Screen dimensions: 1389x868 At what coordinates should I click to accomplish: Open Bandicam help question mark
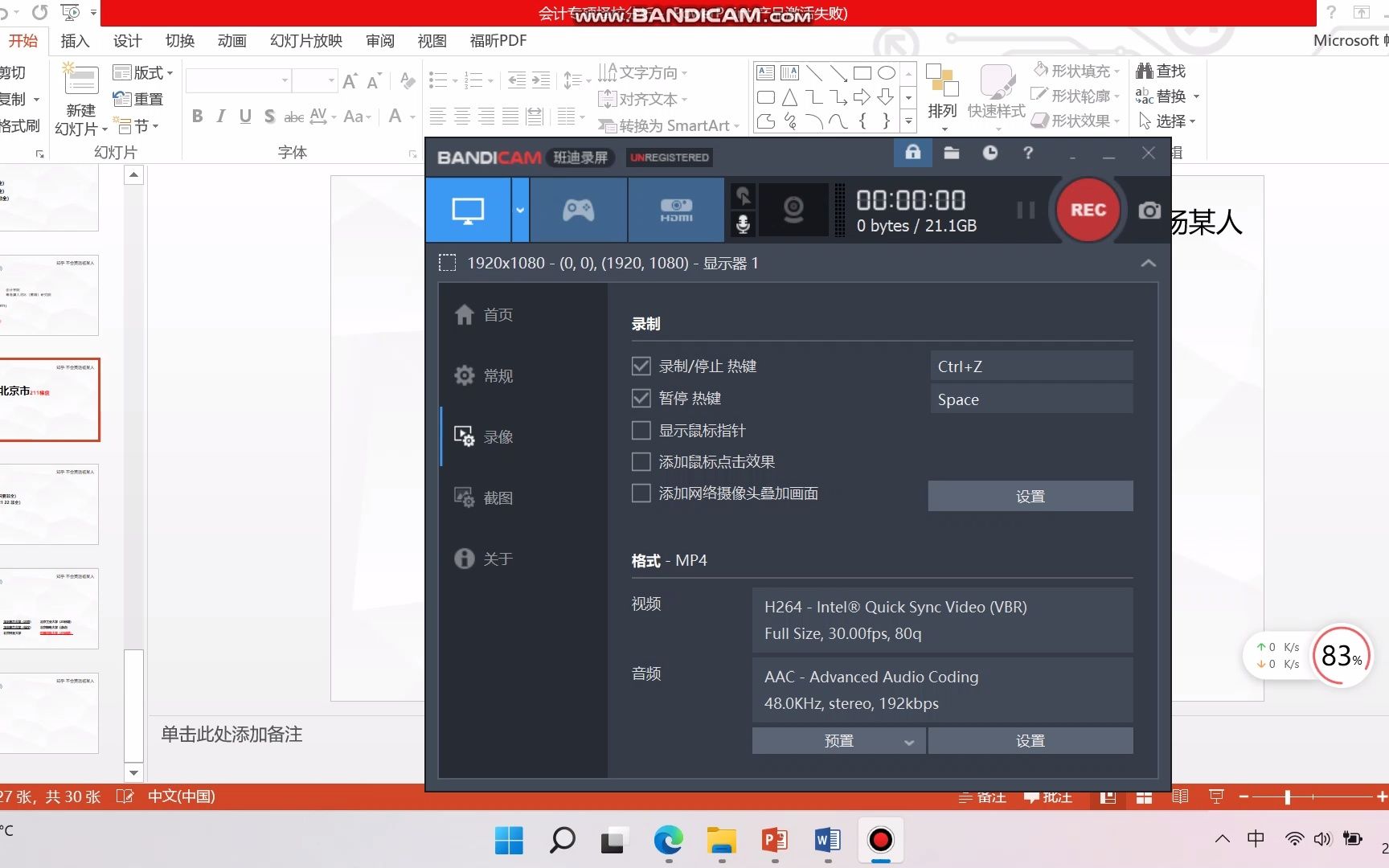[x=1028, y=153]
